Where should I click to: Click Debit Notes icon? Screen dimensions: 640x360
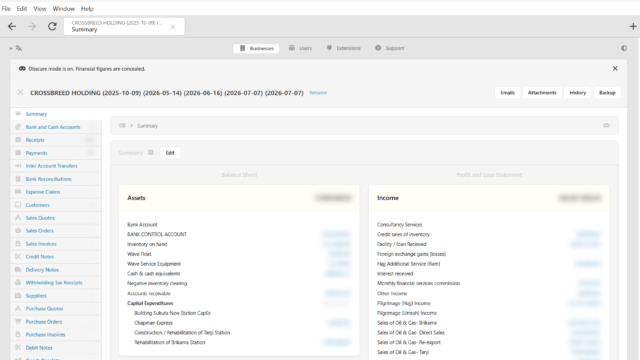pyautogui.click(x=18, y=348)
